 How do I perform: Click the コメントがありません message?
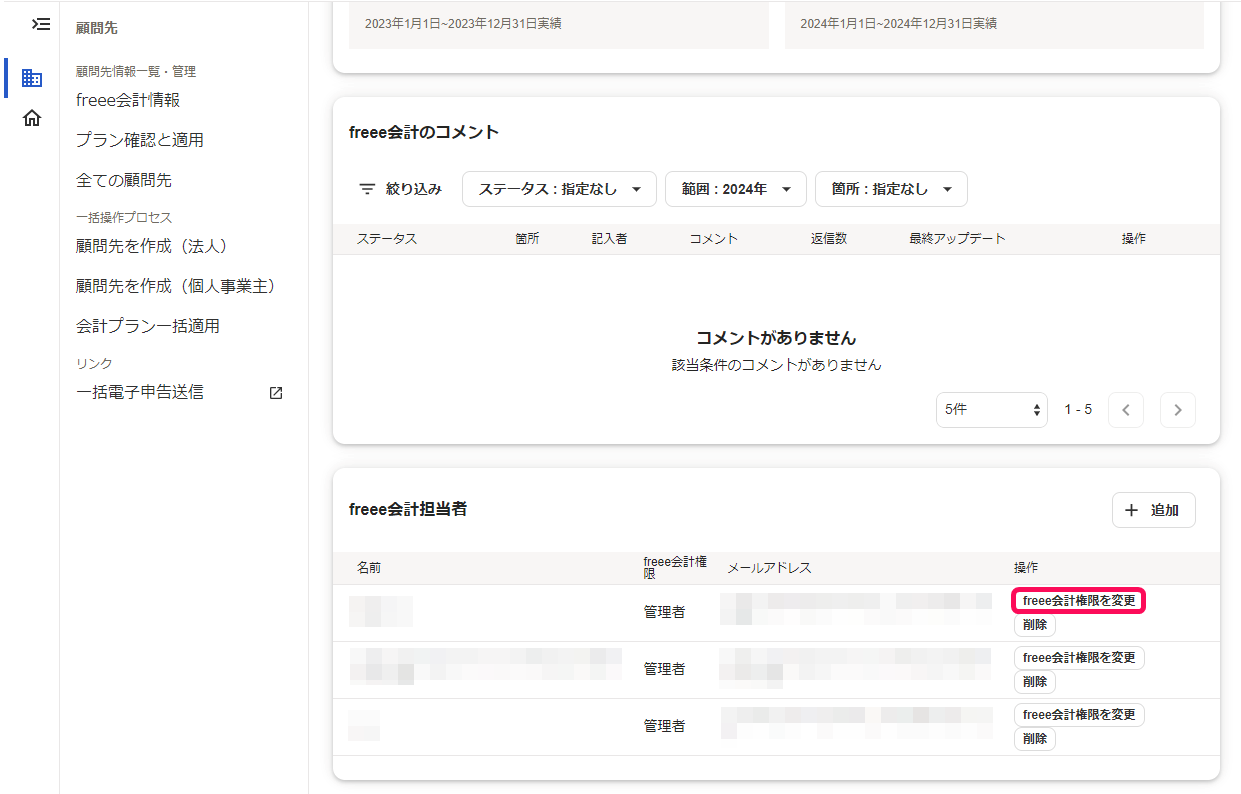pos(776,338)
